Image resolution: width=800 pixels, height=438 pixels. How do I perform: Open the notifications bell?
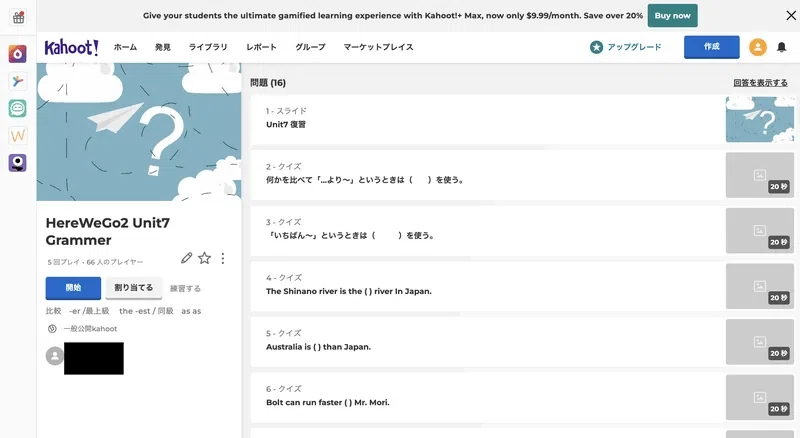click(x=781, y=47)
